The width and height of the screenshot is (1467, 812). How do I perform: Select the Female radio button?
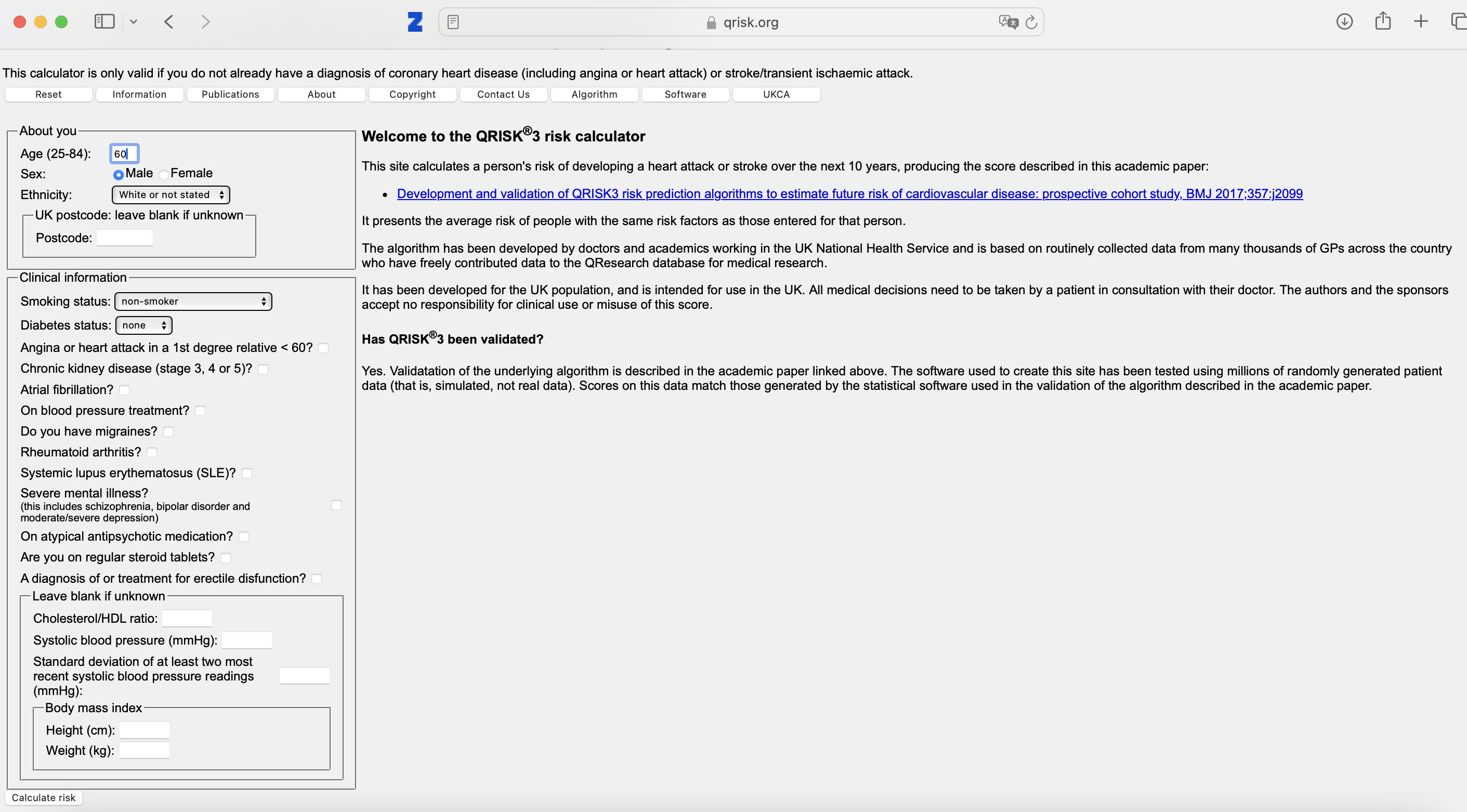coord(164,174)
